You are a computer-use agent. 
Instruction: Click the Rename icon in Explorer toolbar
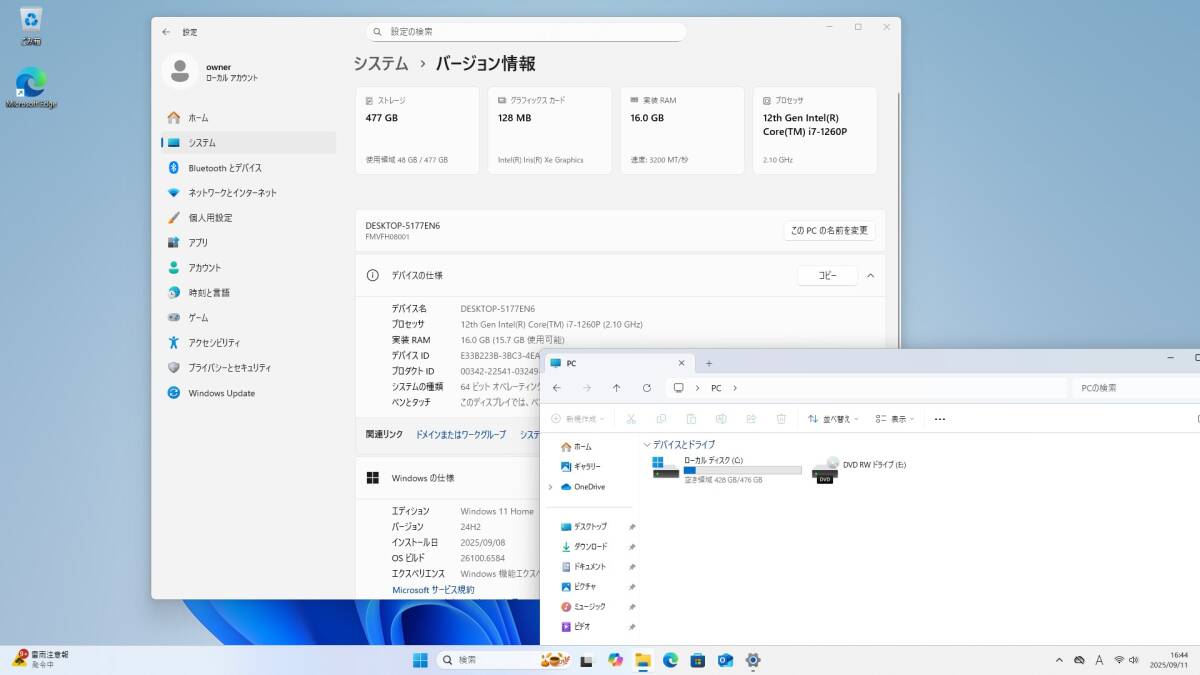tap(721, 418)
